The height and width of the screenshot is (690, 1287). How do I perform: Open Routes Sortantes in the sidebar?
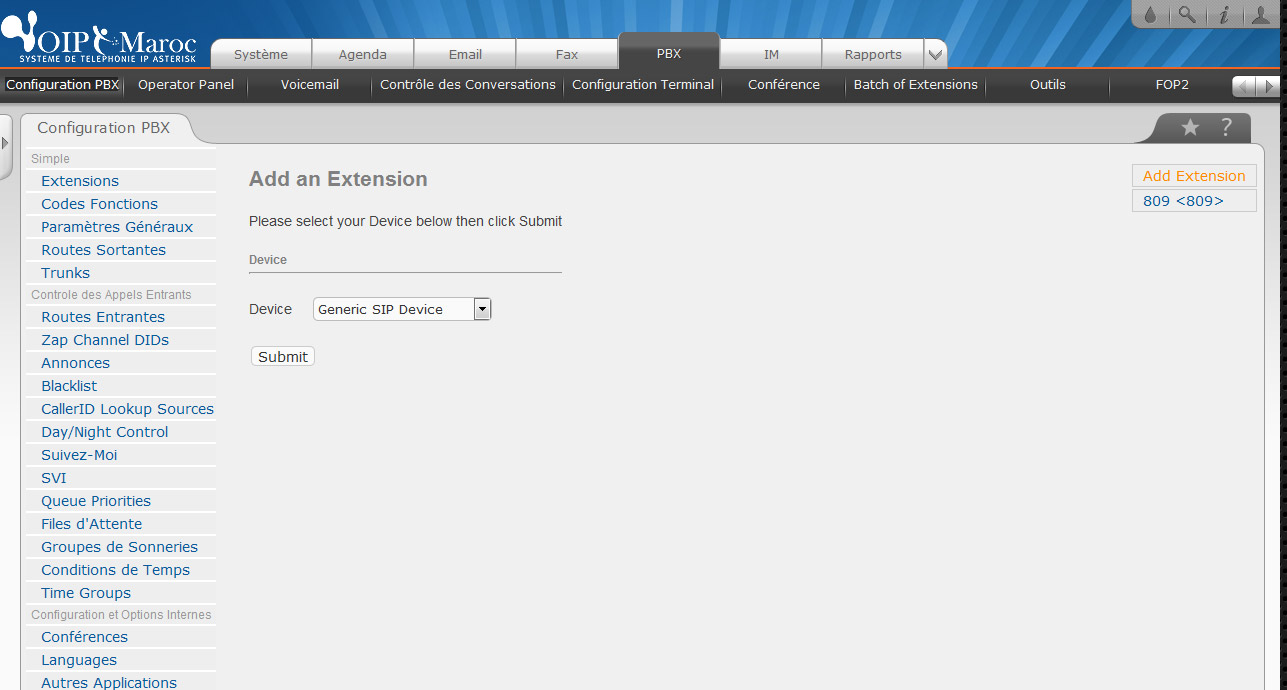click(x=103, y=250)
